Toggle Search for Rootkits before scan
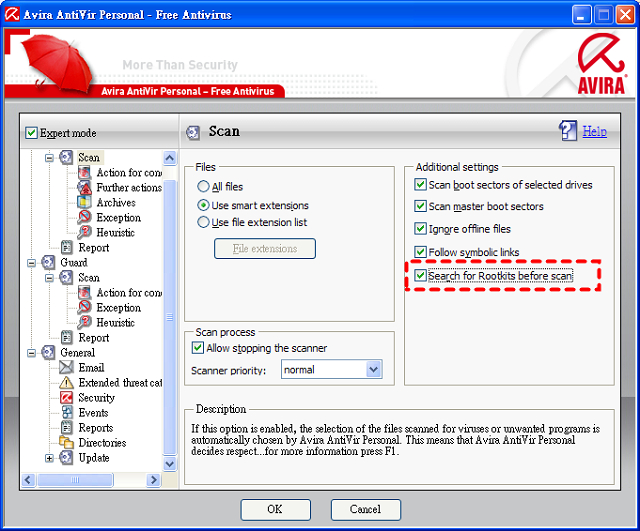This screenshot has width=640, height=531. 420,275
